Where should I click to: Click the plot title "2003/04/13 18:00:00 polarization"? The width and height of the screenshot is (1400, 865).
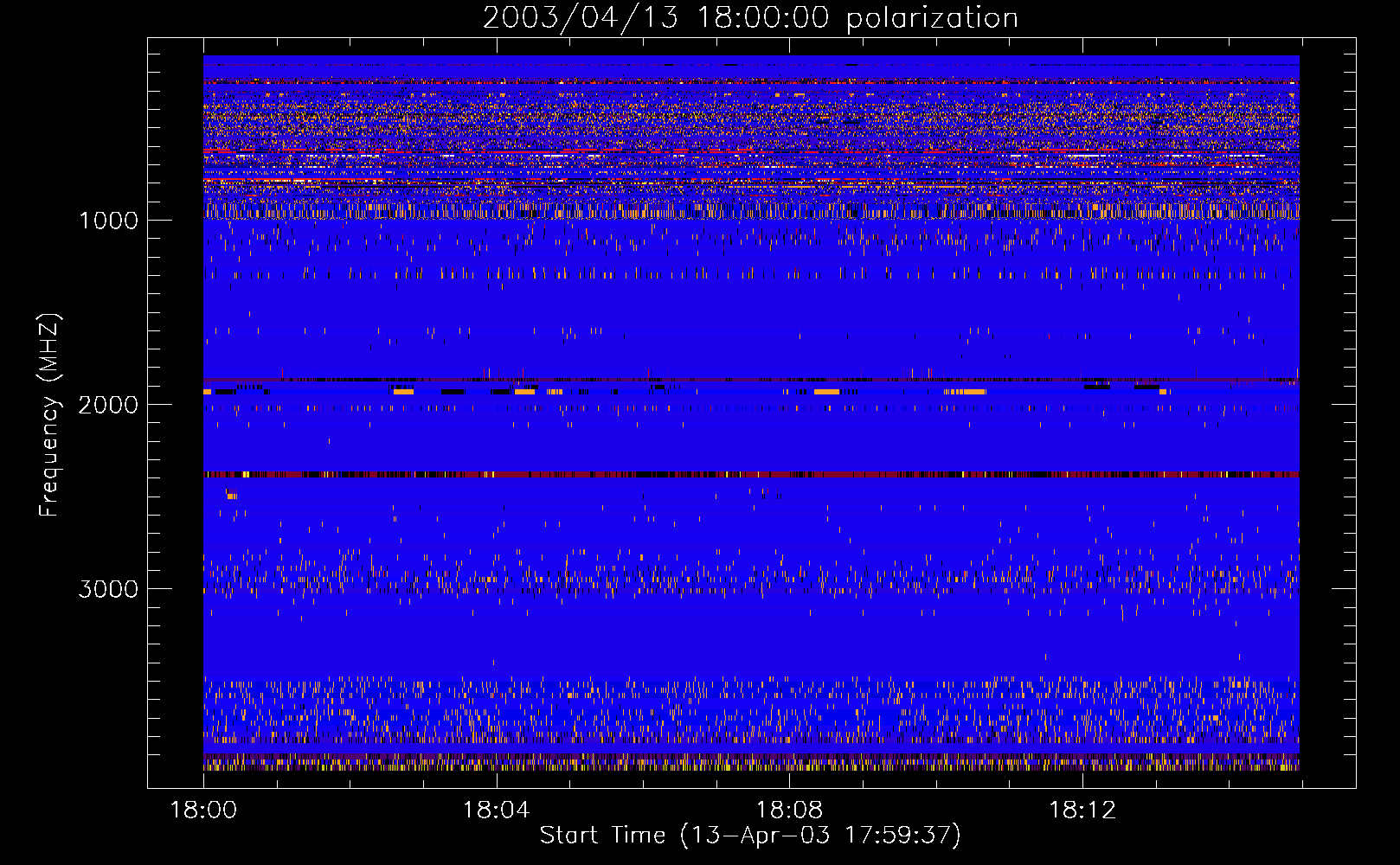point(750,18)
